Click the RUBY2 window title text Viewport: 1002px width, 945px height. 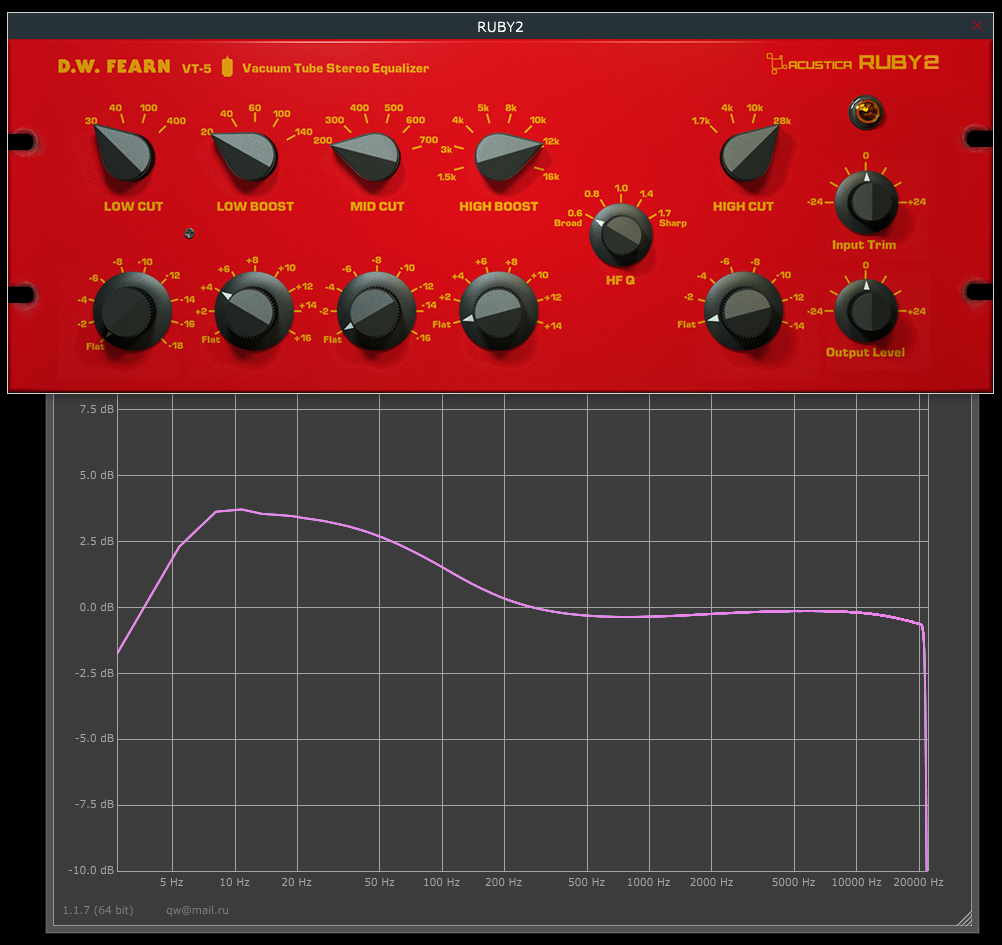click(x=500, y=27)
